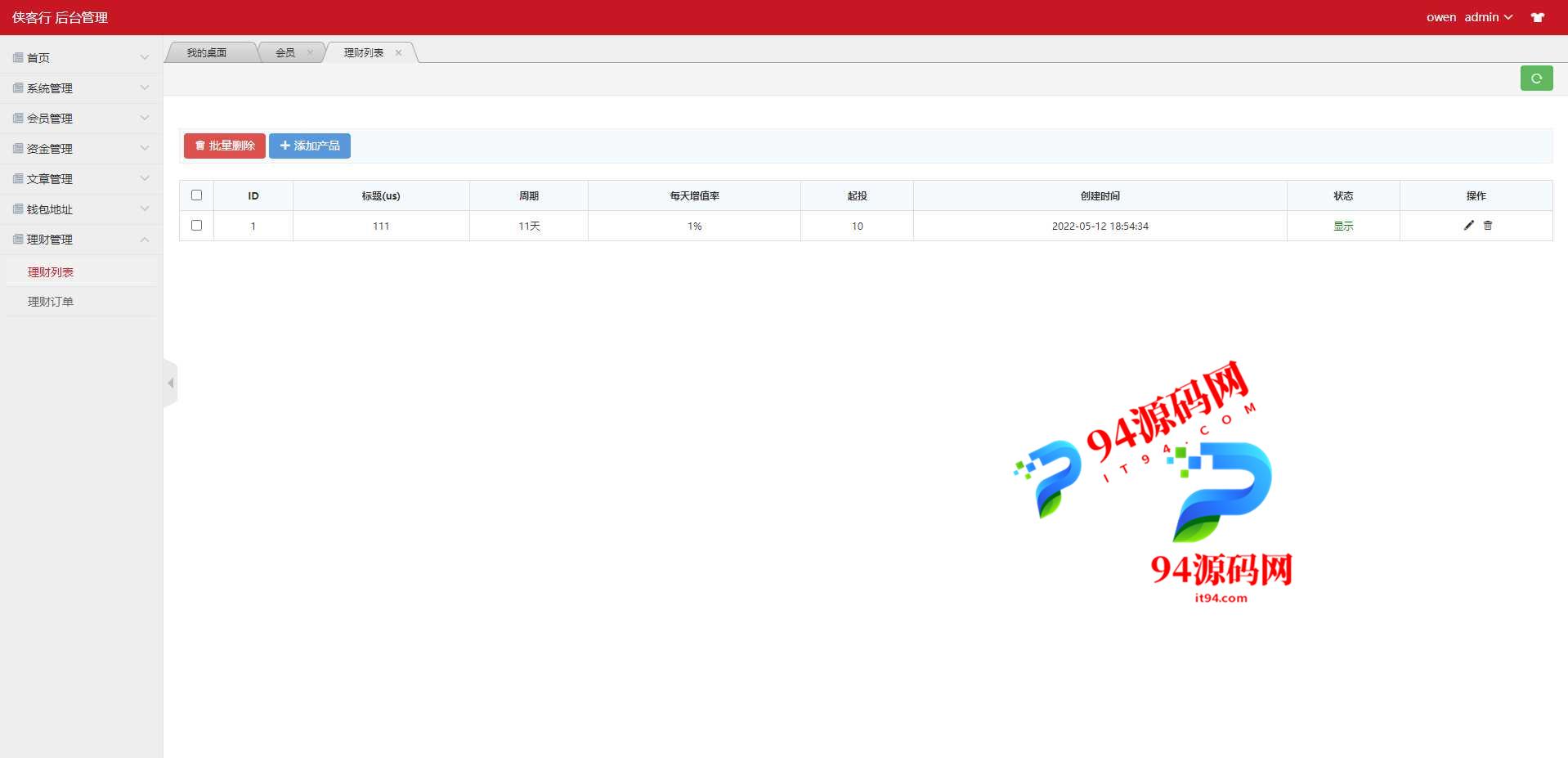Click the list icon beside 会员管理
Image resolution: width=1568 pixels, height=758 pixels.
[x=18, y=118]
